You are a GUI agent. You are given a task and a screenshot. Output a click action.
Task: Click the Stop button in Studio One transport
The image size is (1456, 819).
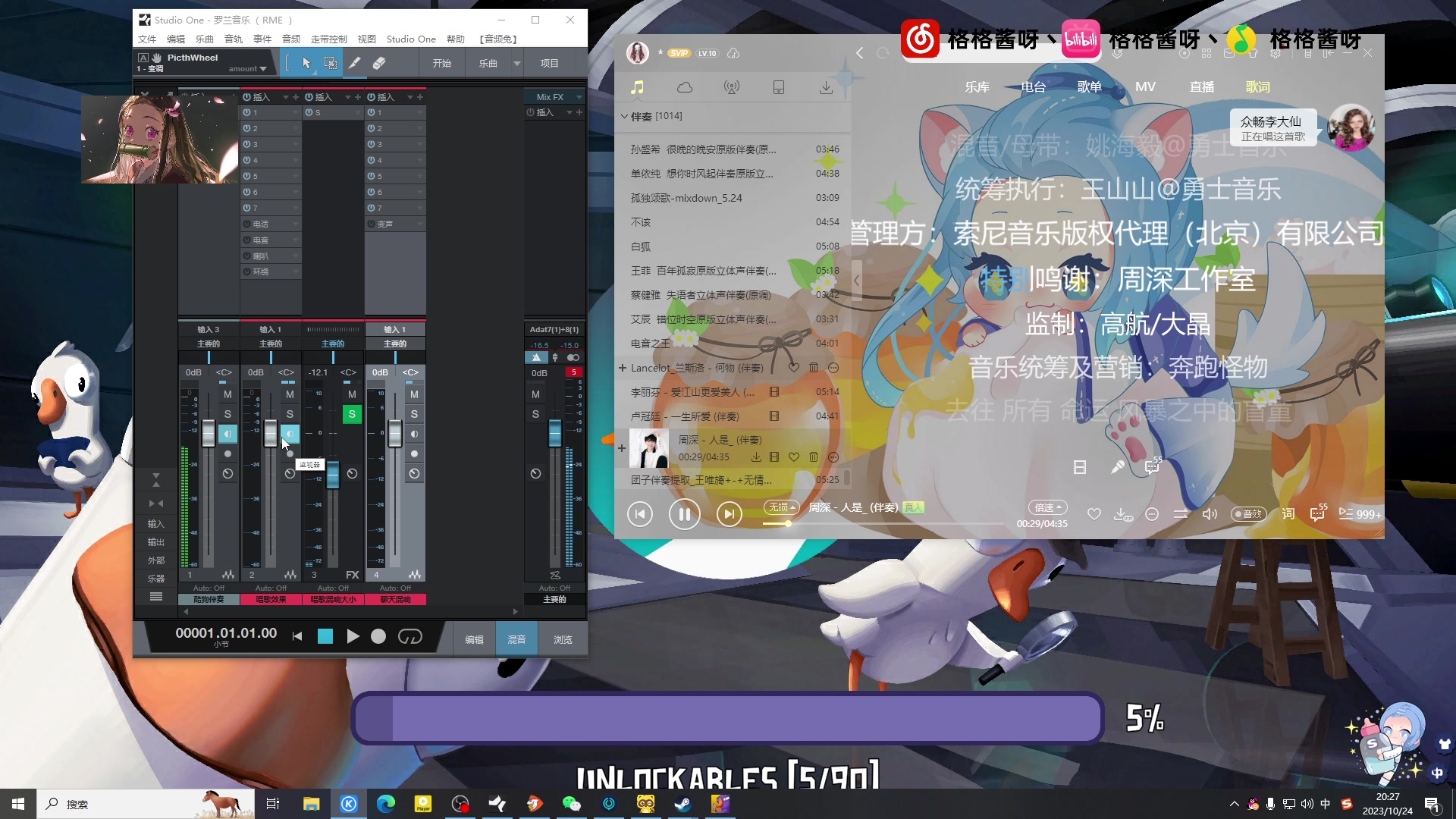[x=325, y=636]
